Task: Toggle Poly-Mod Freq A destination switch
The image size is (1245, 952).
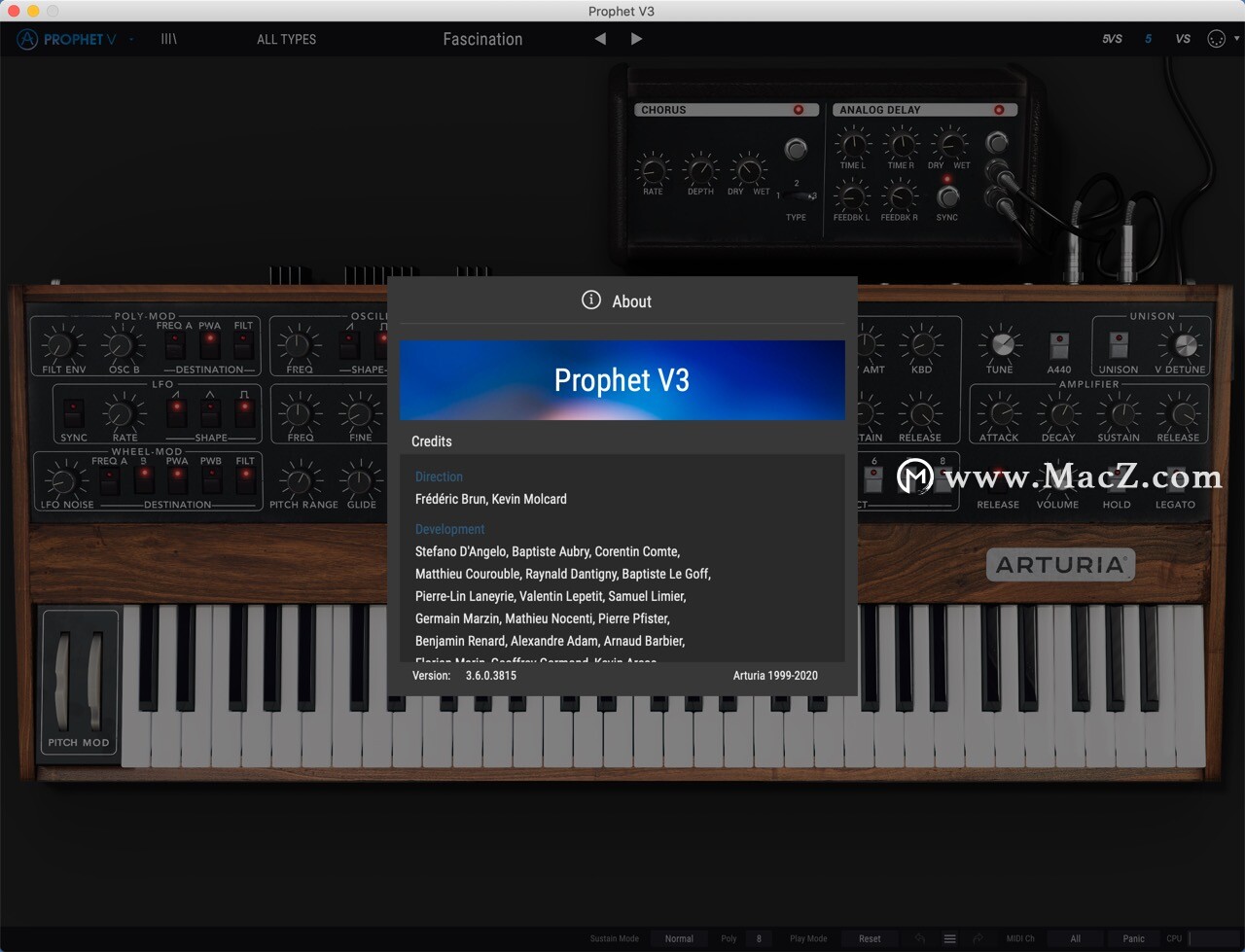Action: 176,345
